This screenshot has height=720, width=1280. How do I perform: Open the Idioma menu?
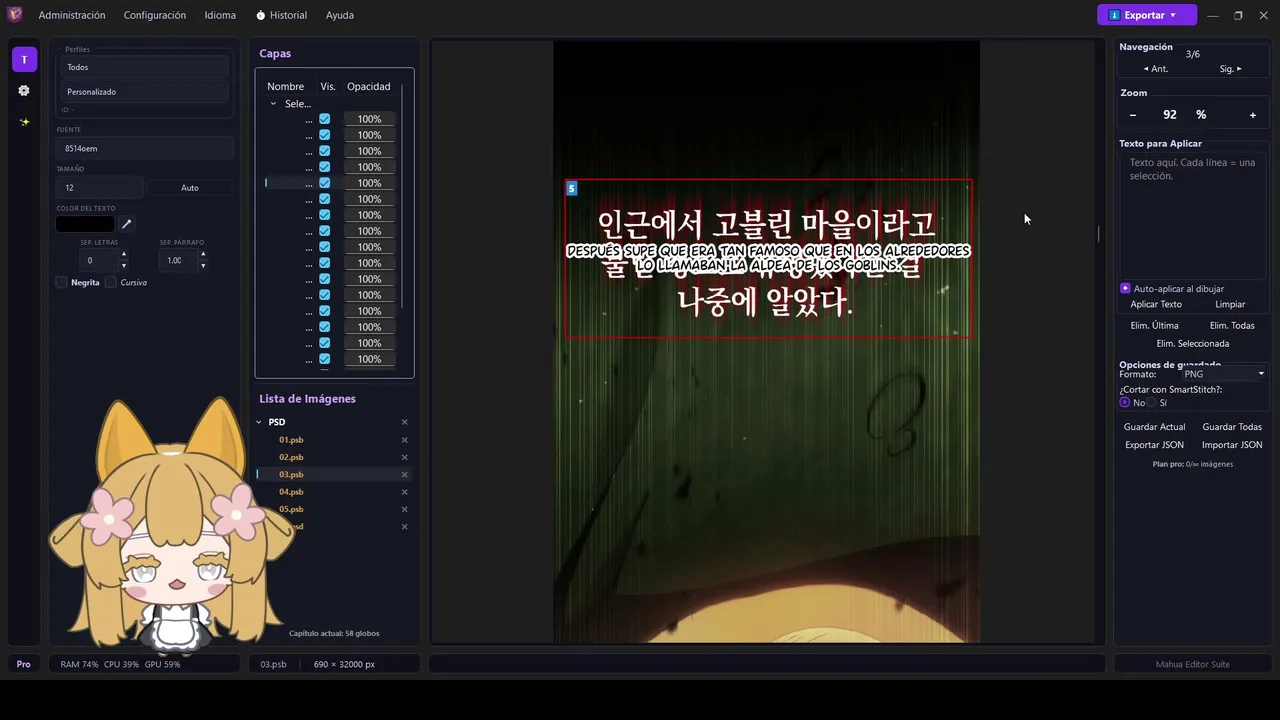pos(220,15)
